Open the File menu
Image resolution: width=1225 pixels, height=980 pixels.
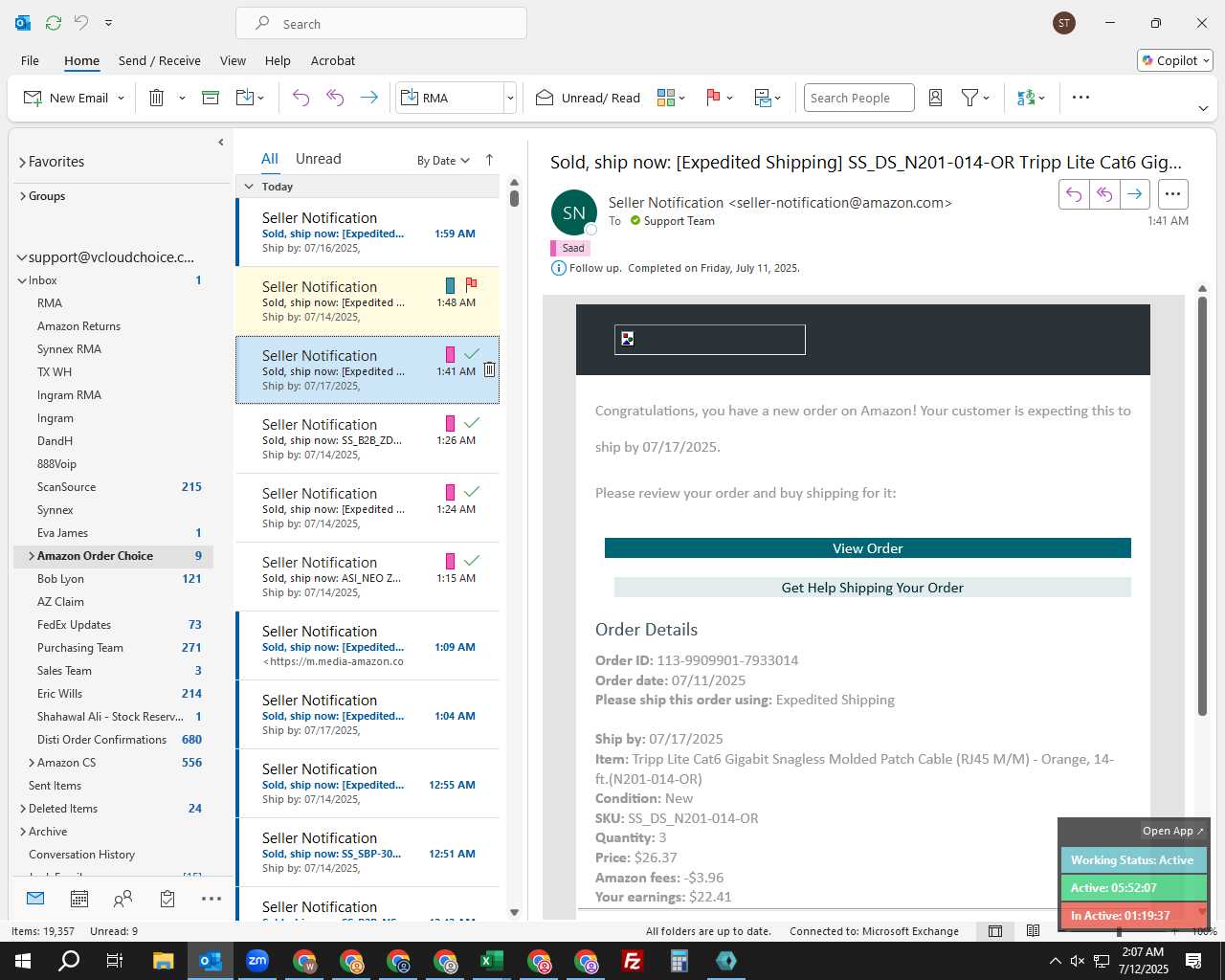30,60
